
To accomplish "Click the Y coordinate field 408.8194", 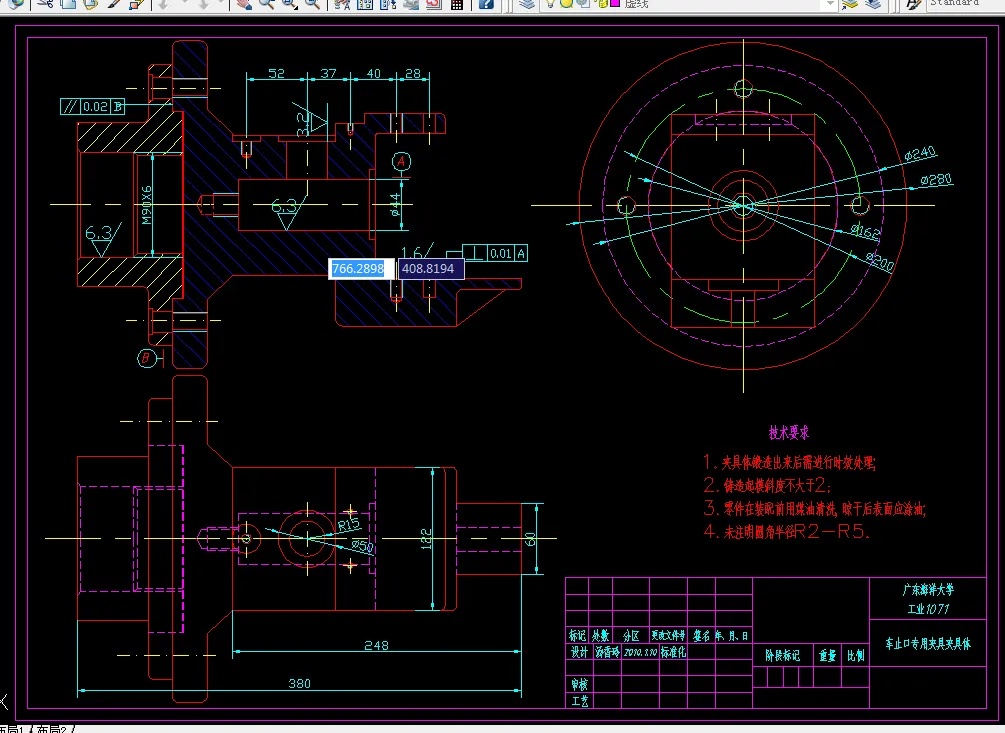I will (x=430, y=268).
